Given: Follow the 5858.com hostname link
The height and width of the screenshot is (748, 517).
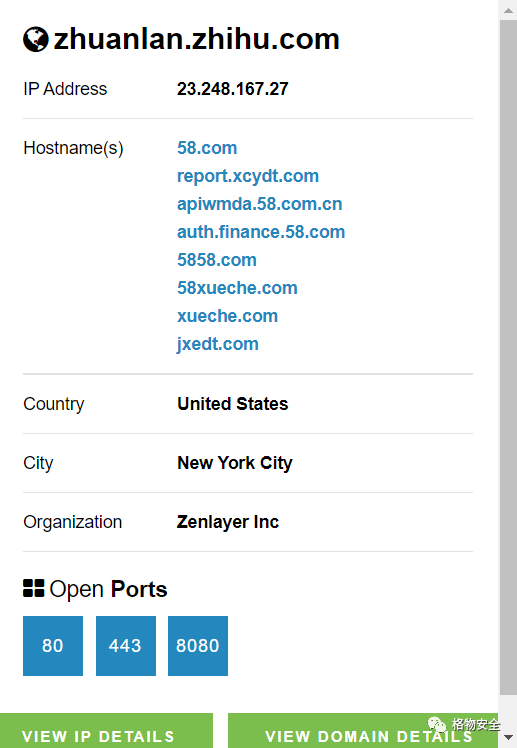Looking at the screenshot, I should (x=217, y=260).
